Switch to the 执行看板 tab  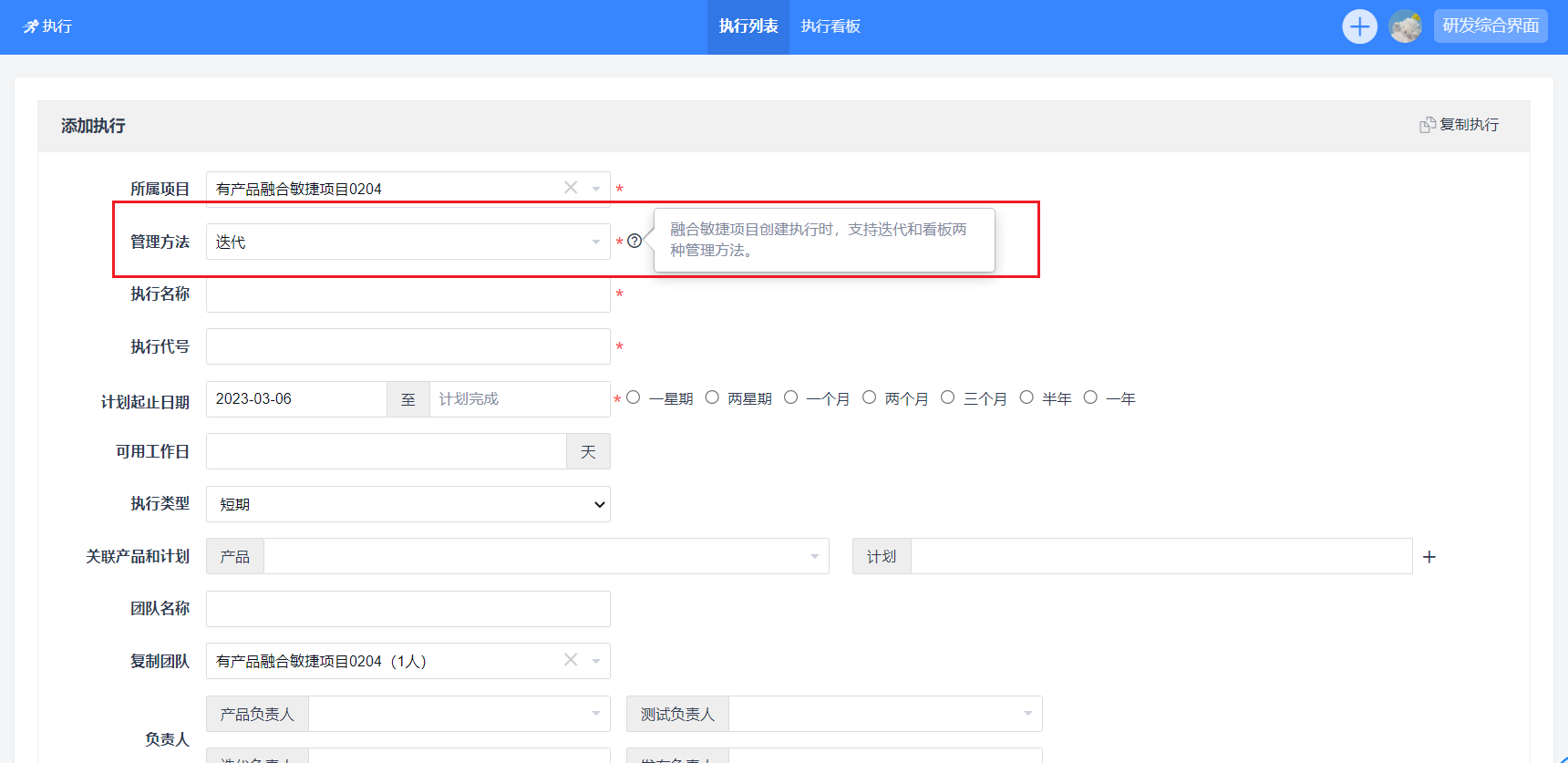tap(830, 26)
